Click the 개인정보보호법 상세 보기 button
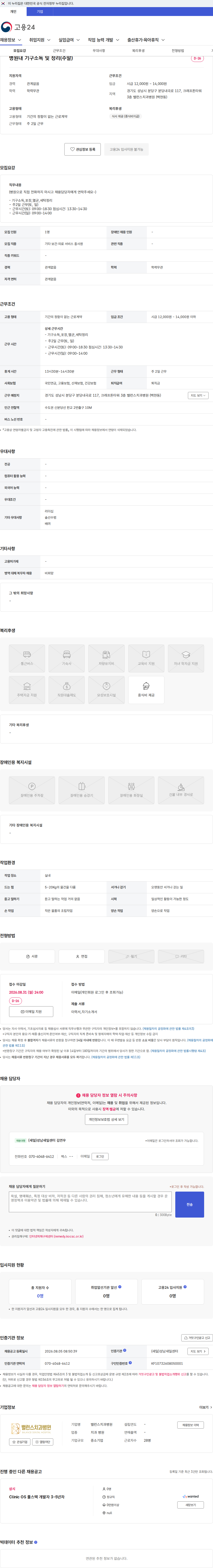The image size is (213, 1568). [106, 1119]
